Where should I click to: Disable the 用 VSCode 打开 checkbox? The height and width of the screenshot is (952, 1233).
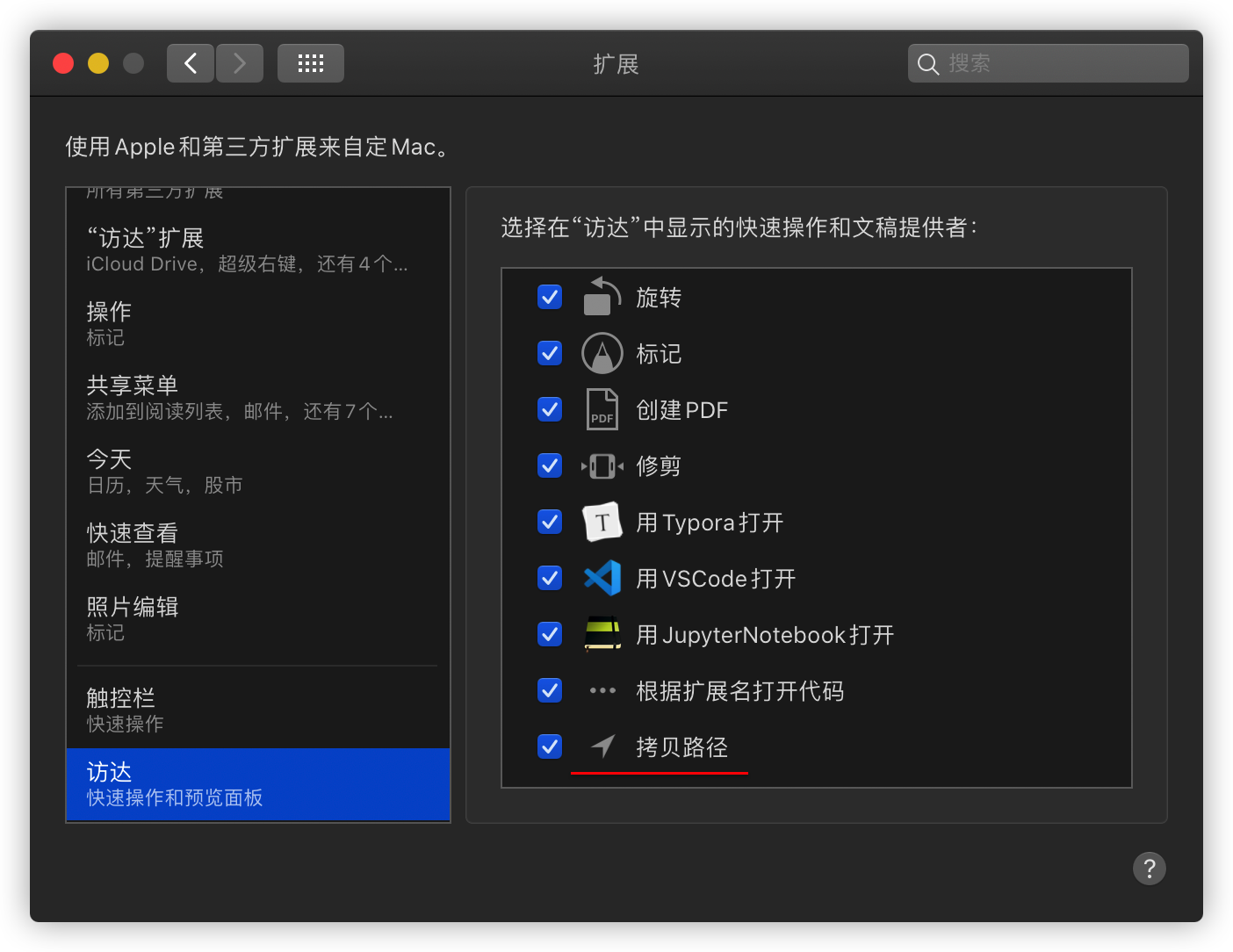[550, 578]
